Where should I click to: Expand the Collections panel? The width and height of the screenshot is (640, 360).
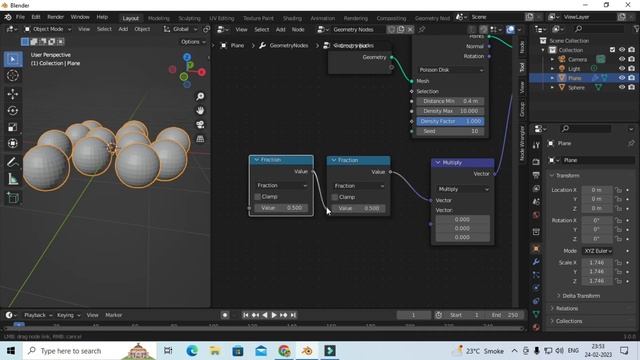pyautogui.click(x=569, y=321)
